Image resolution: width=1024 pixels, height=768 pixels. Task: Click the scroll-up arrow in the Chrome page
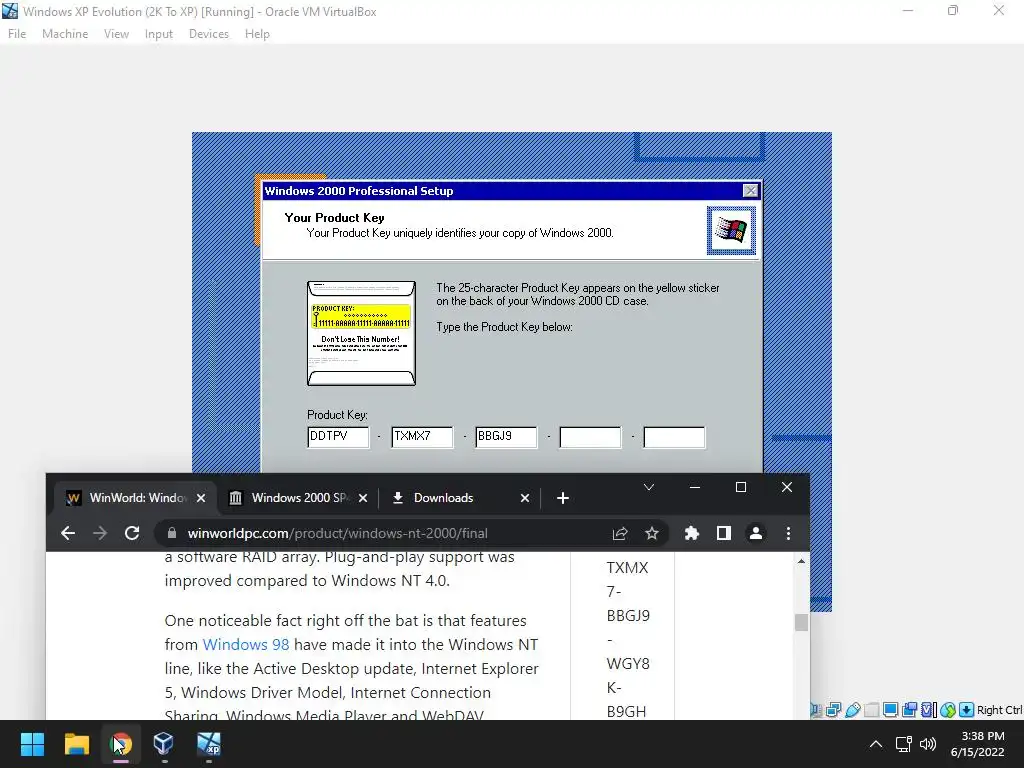801,562
